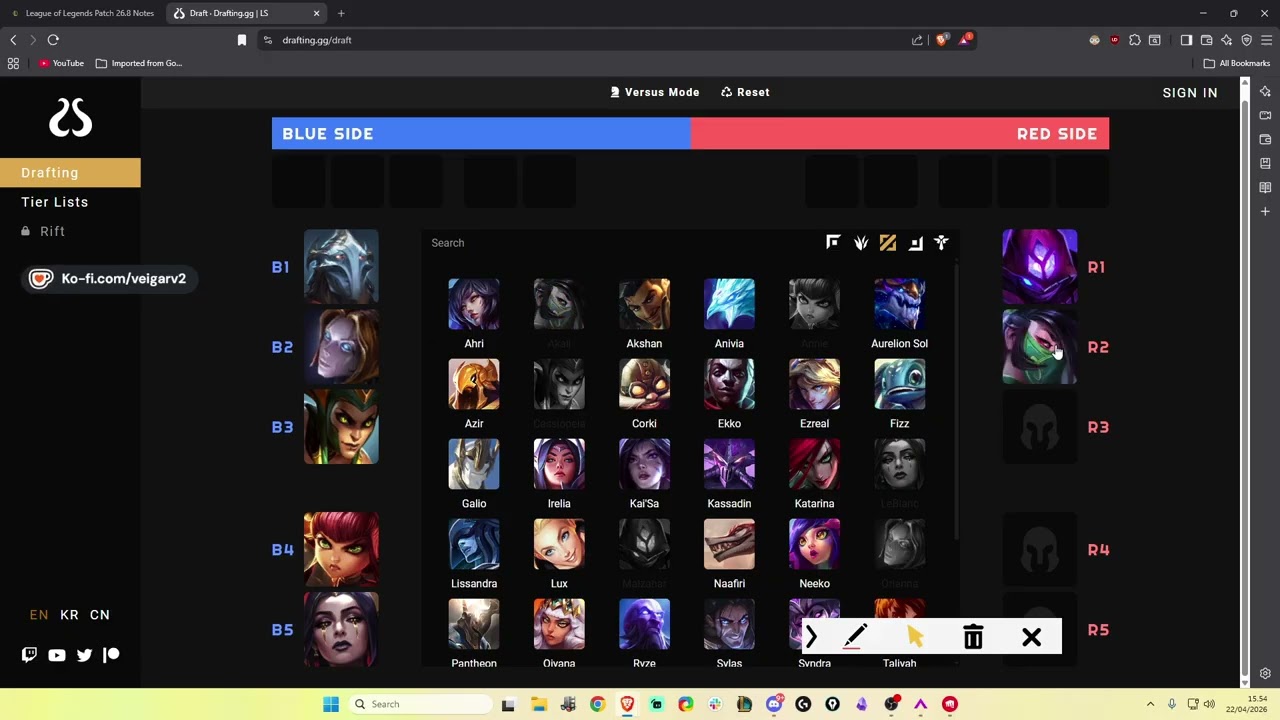Select the Ryze champion icon
The width and height of the screenshot is (1280, 720).
[644, 624]
